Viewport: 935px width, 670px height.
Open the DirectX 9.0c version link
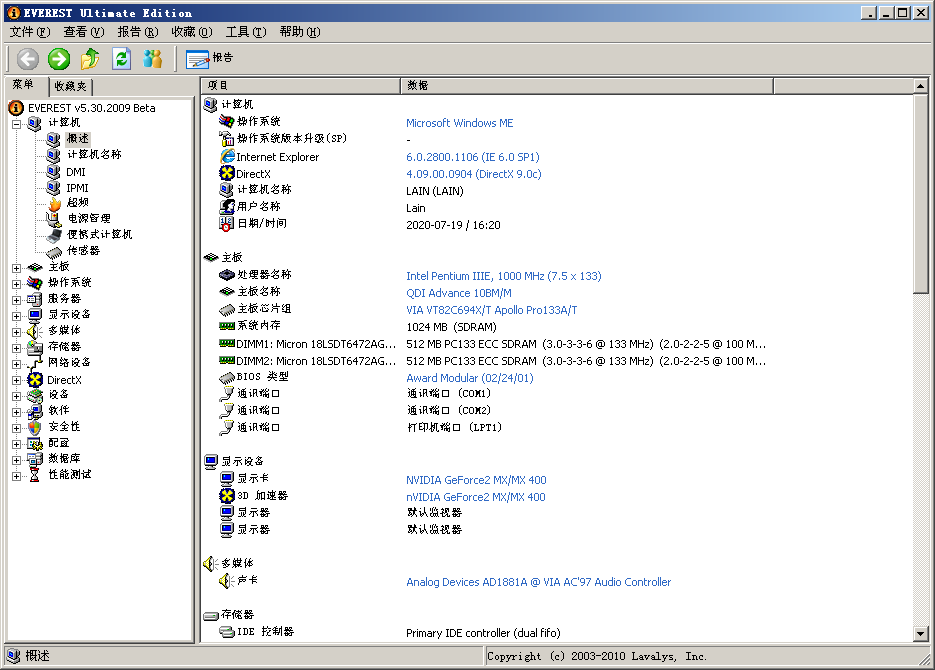click(x=474, y=174)
